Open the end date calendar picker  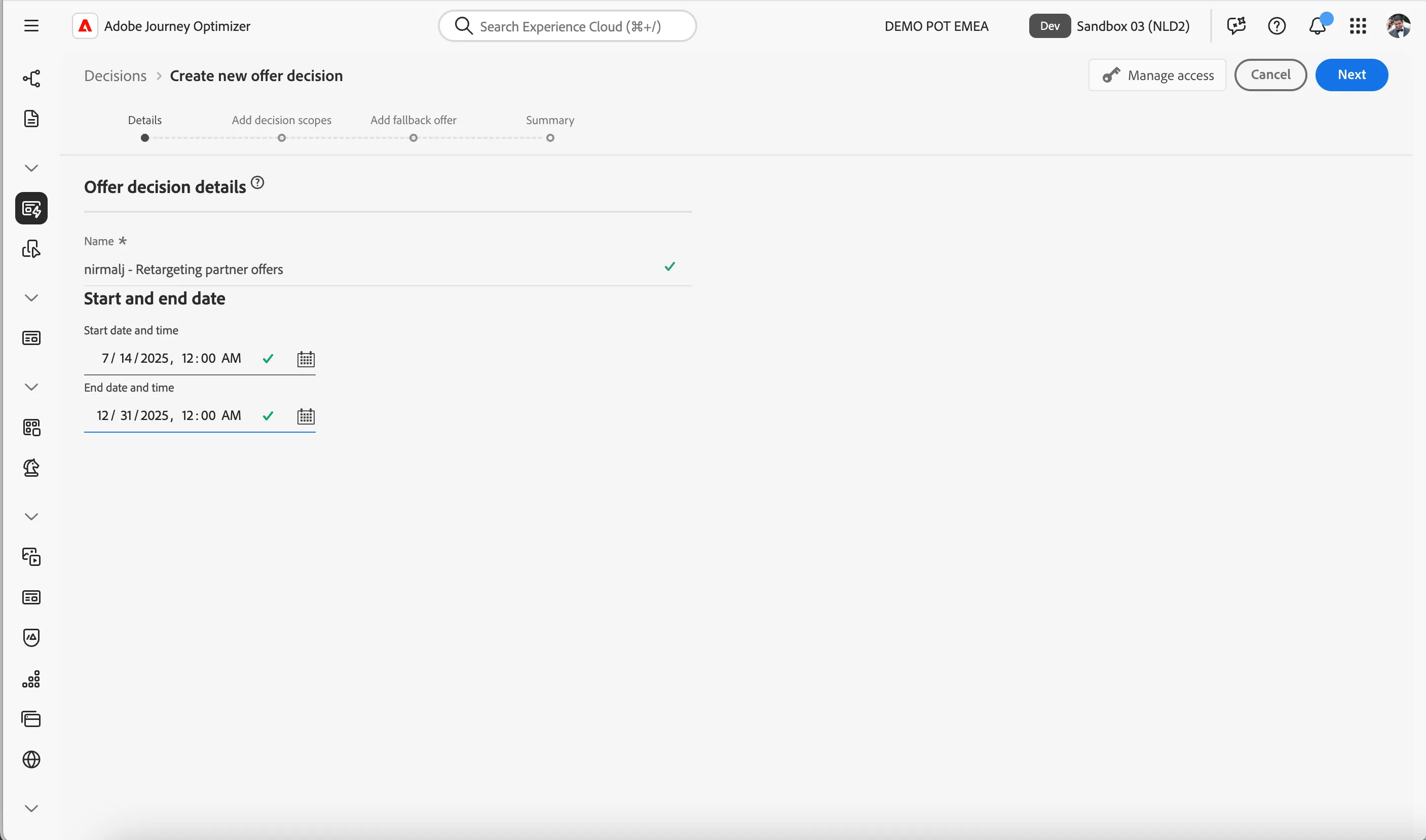(x=306, y=416)
